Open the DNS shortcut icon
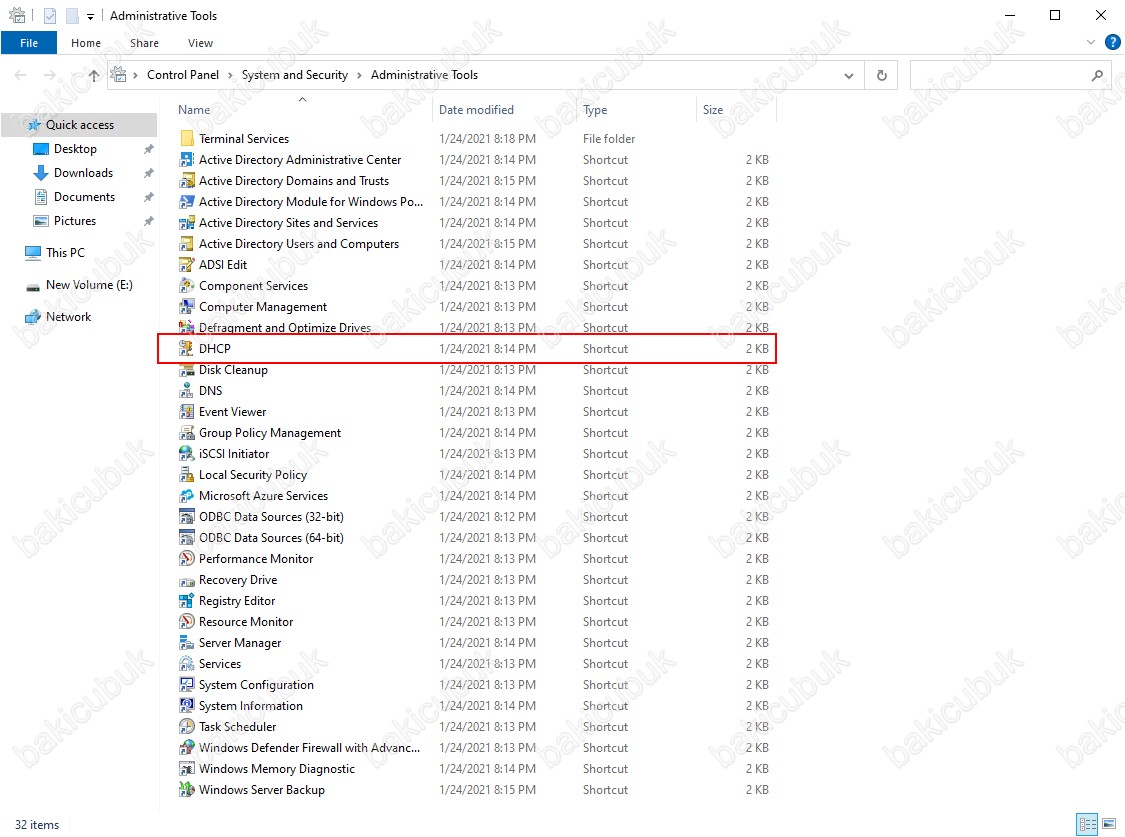The width and height of the screenshot is (1125, 837). (x=187, y=391)
